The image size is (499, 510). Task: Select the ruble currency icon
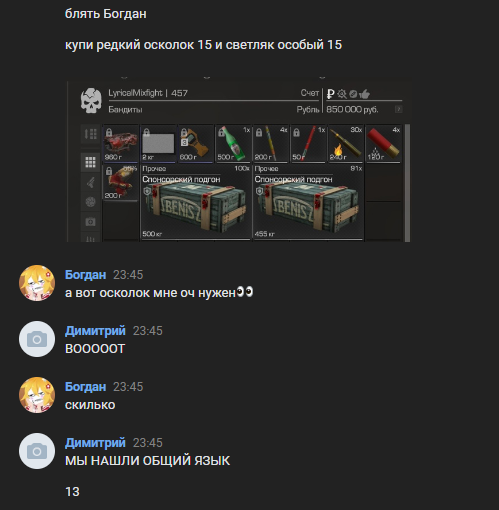[330, 94]
